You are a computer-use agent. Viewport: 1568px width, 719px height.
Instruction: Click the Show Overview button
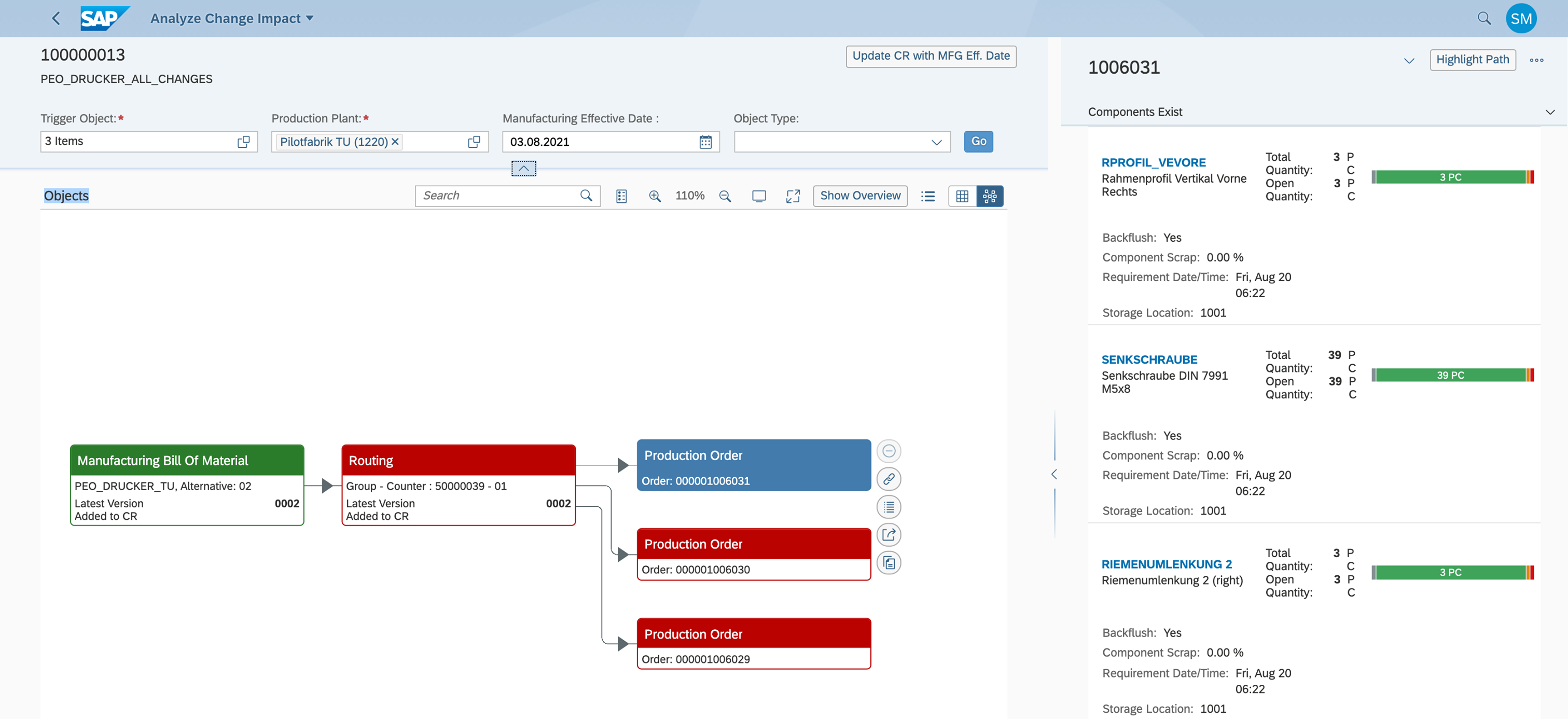[x=860, y=196]
